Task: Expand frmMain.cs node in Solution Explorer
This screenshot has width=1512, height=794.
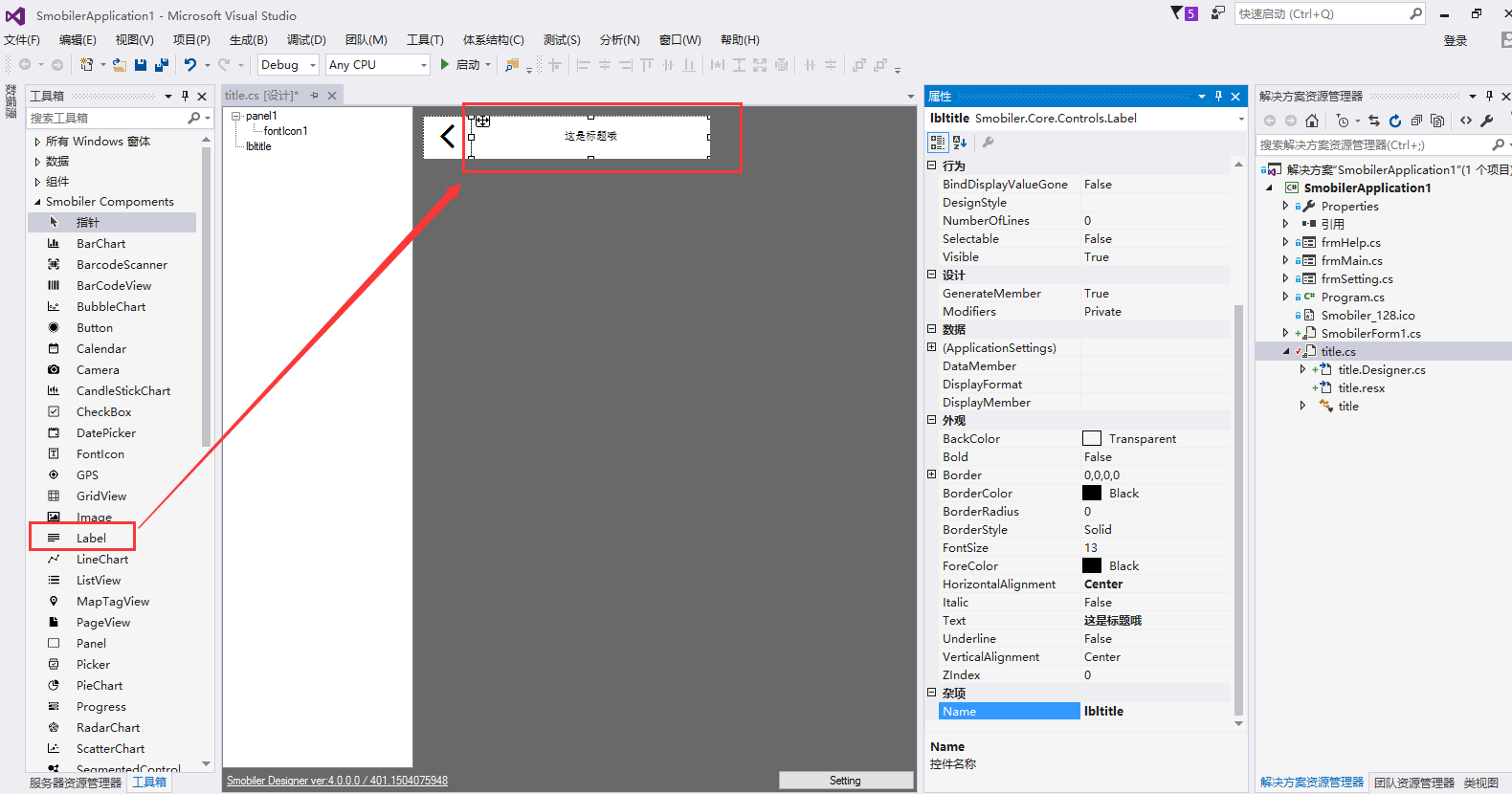Action: pos(1285,260)
